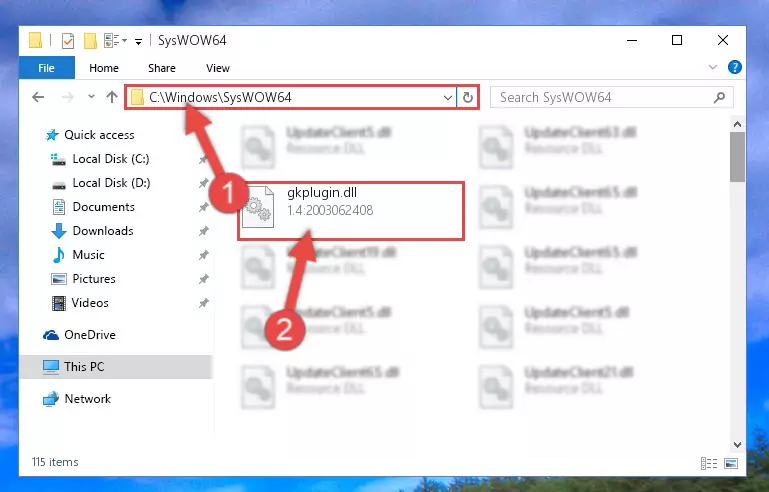Click the scrollbar down arrow

[x=737, y=444]
